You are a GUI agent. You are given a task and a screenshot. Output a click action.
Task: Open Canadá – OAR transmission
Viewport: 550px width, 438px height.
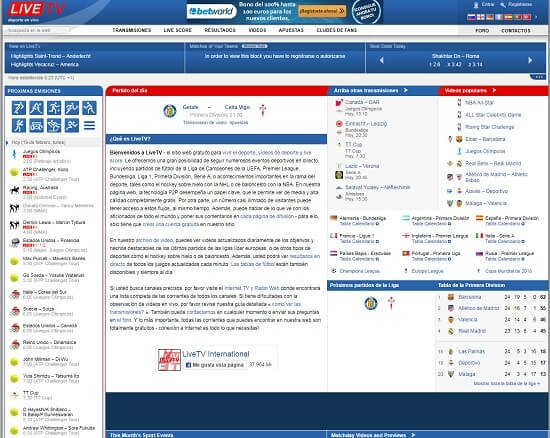point(362,102)
